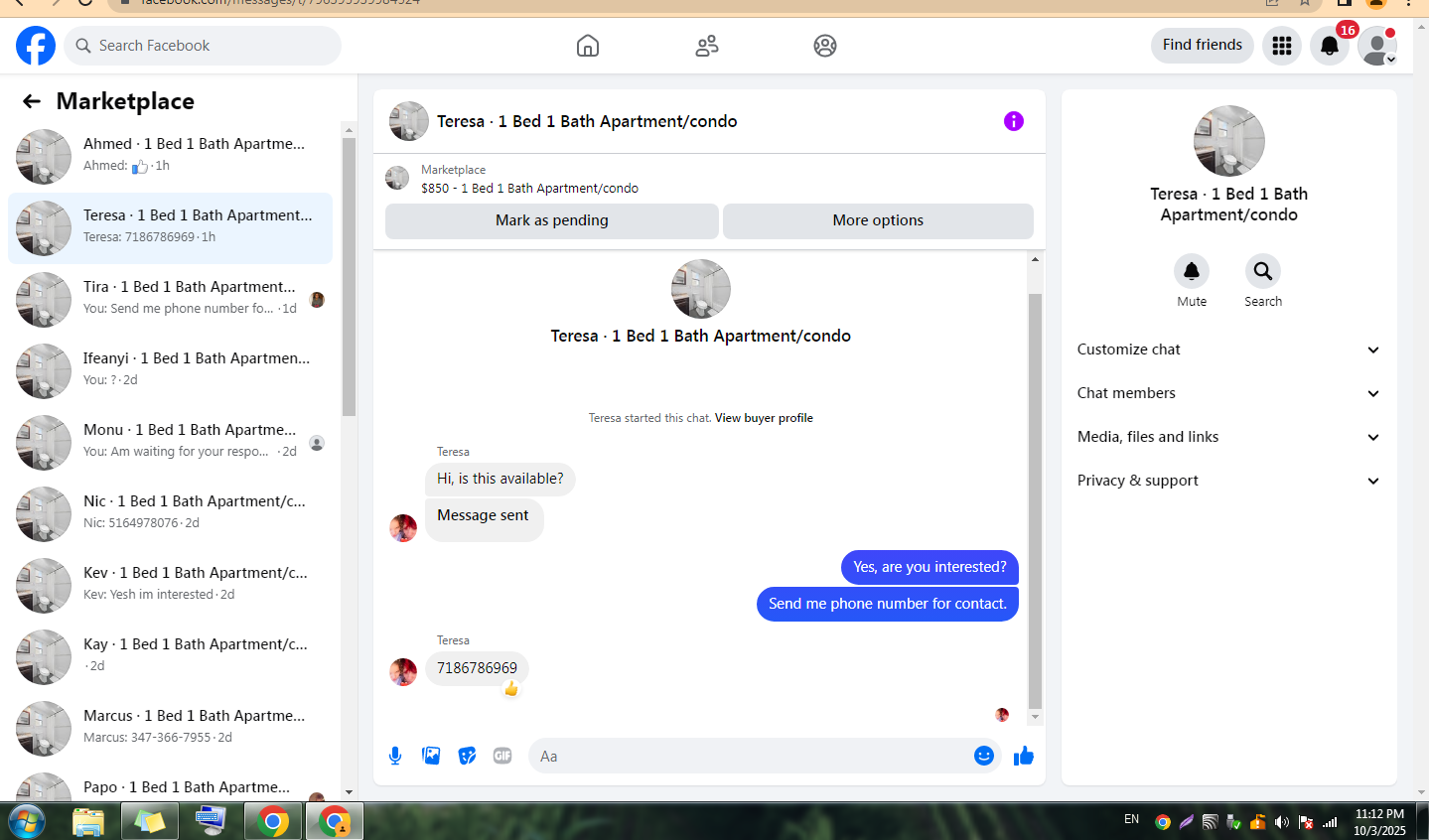This screenshot has width=1429, height=840.
Task: Click the More options button
Action: (x=878, y=220)
